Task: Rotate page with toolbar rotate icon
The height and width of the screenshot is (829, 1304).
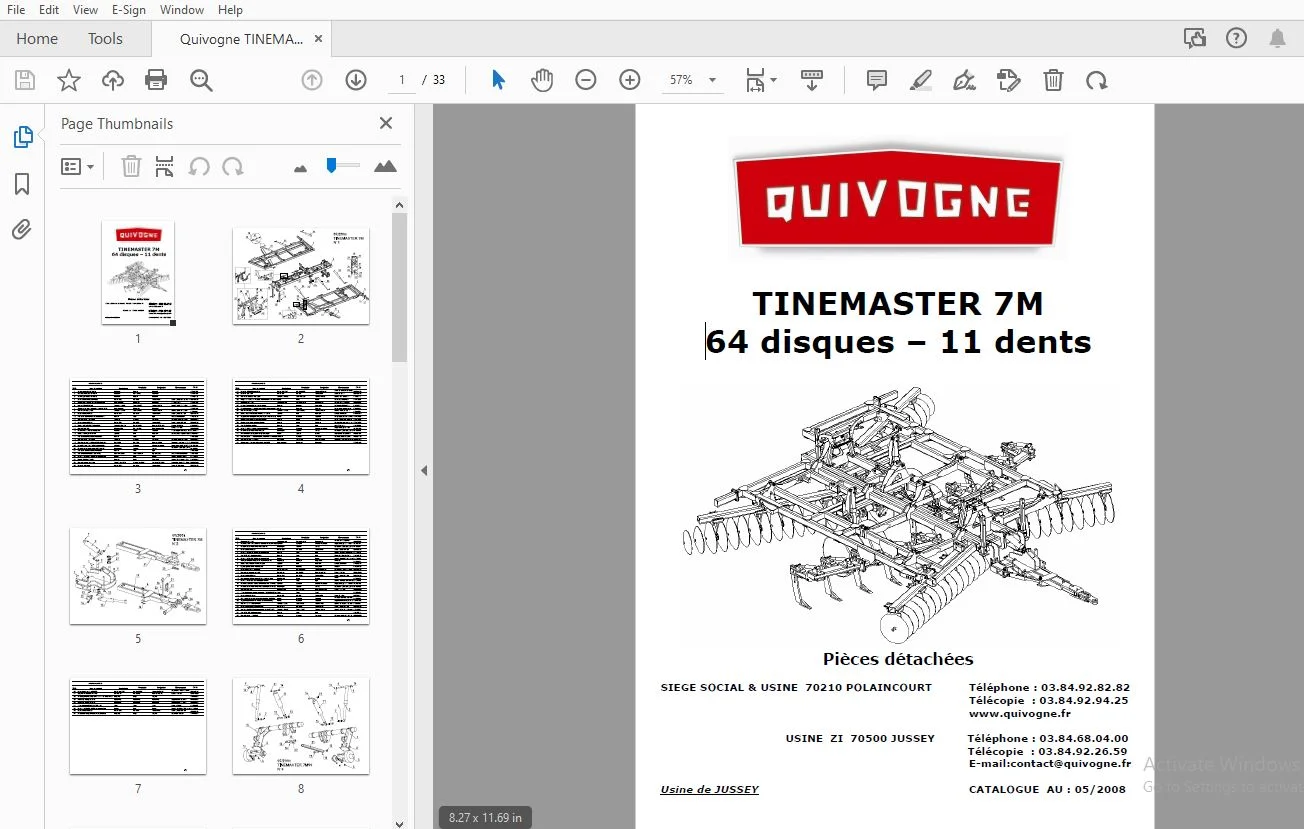Action: coord(1097,80)
